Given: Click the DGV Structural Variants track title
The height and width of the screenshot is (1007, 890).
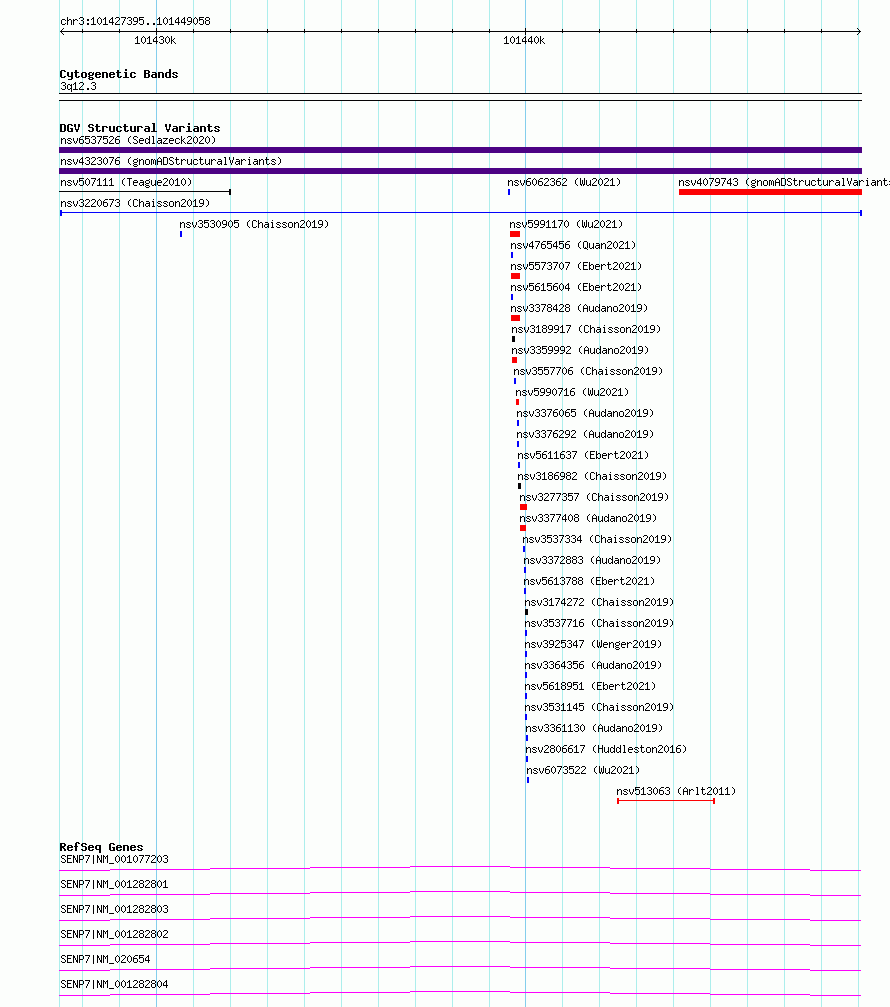Looking at the screenshot, I should (x=140, y=128).
